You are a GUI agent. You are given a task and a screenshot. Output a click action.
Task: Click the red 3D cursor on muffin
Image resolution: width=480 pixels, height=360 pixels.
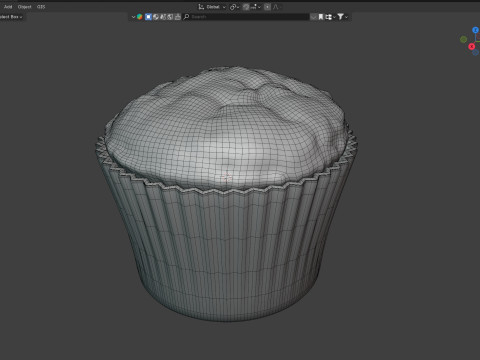point(227,177)
